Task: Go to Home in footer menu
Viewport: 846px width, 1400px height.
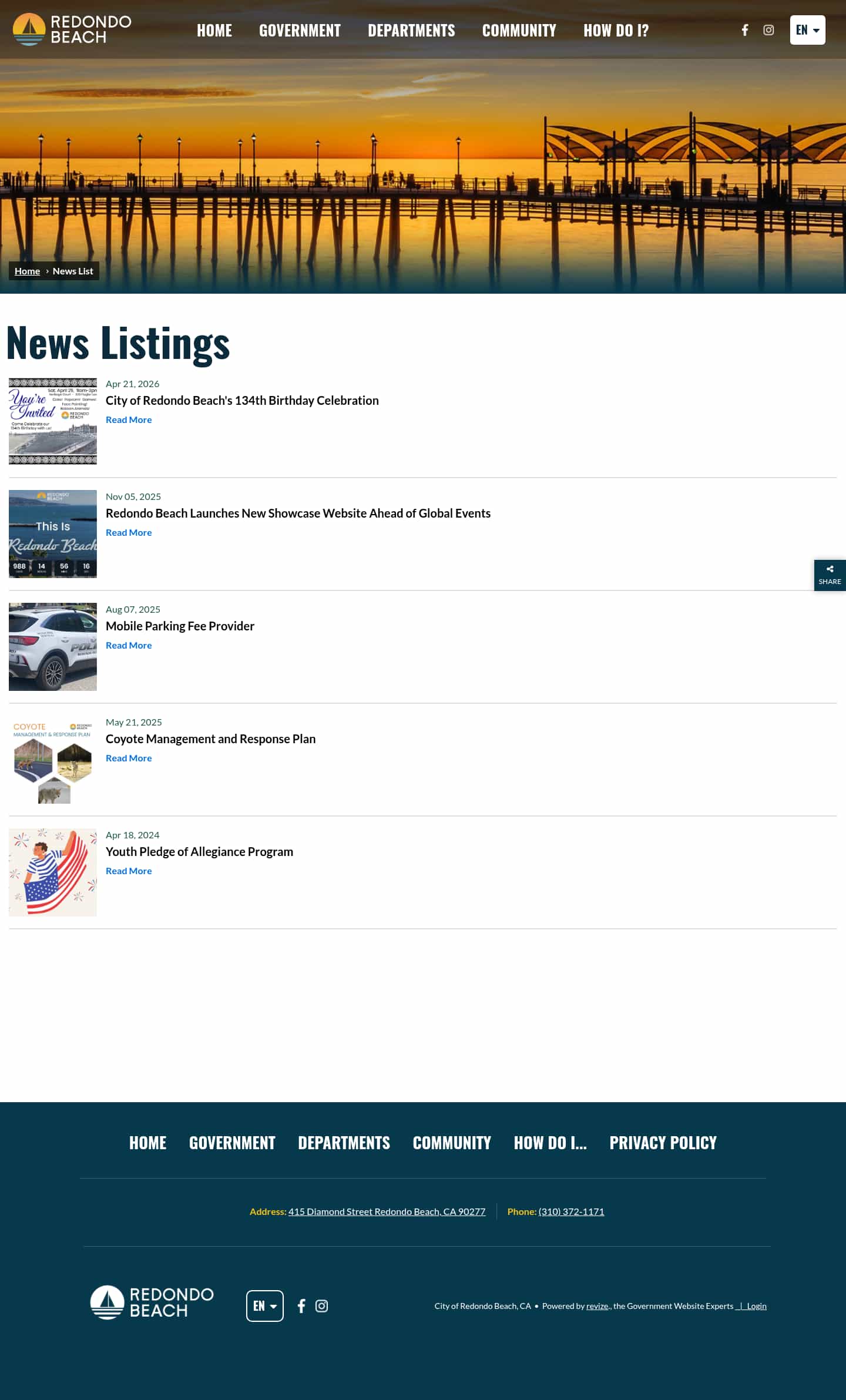Action: (148, 1143)
